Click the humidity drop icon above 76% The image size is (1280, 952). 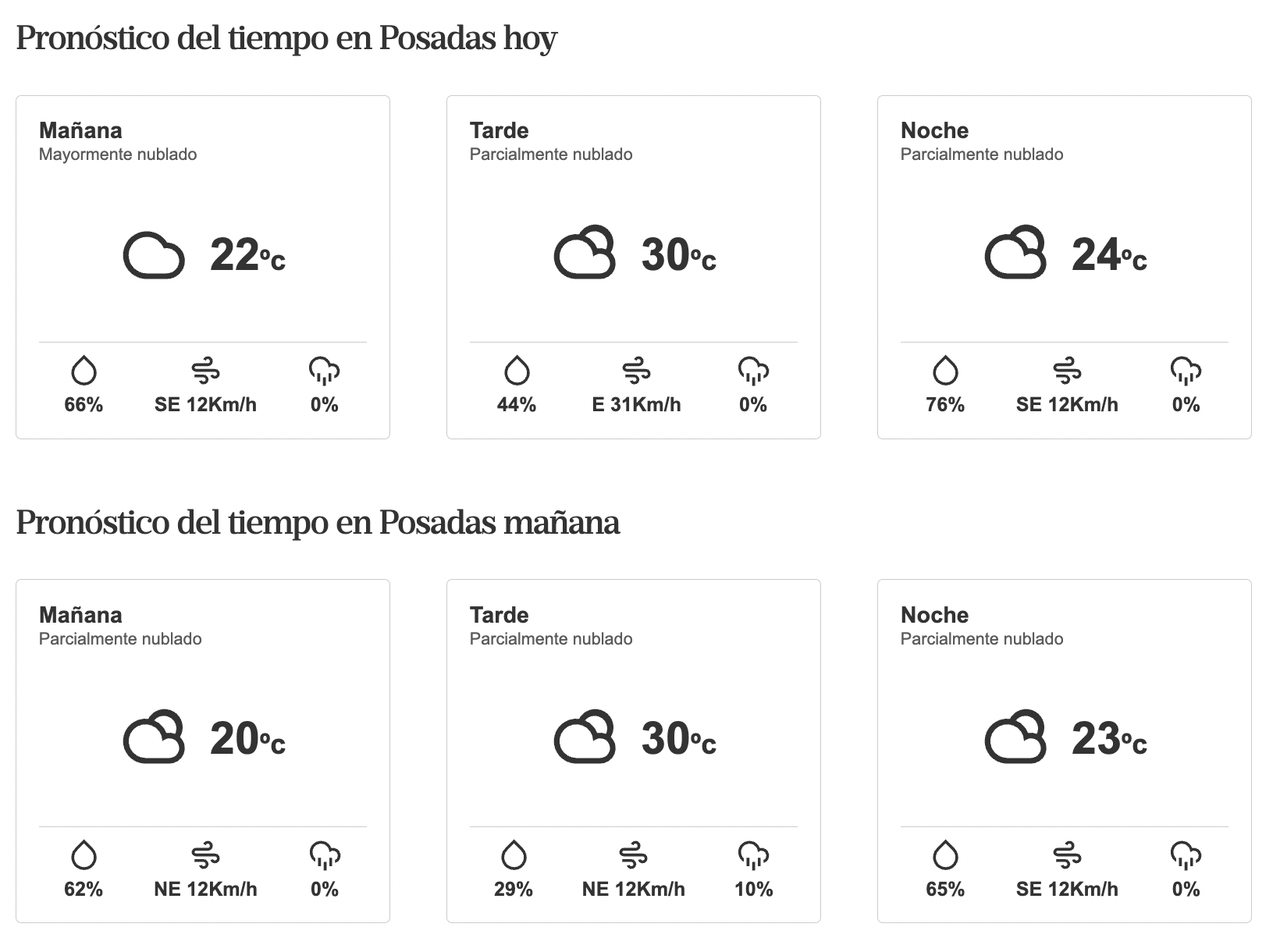[945, 371]
